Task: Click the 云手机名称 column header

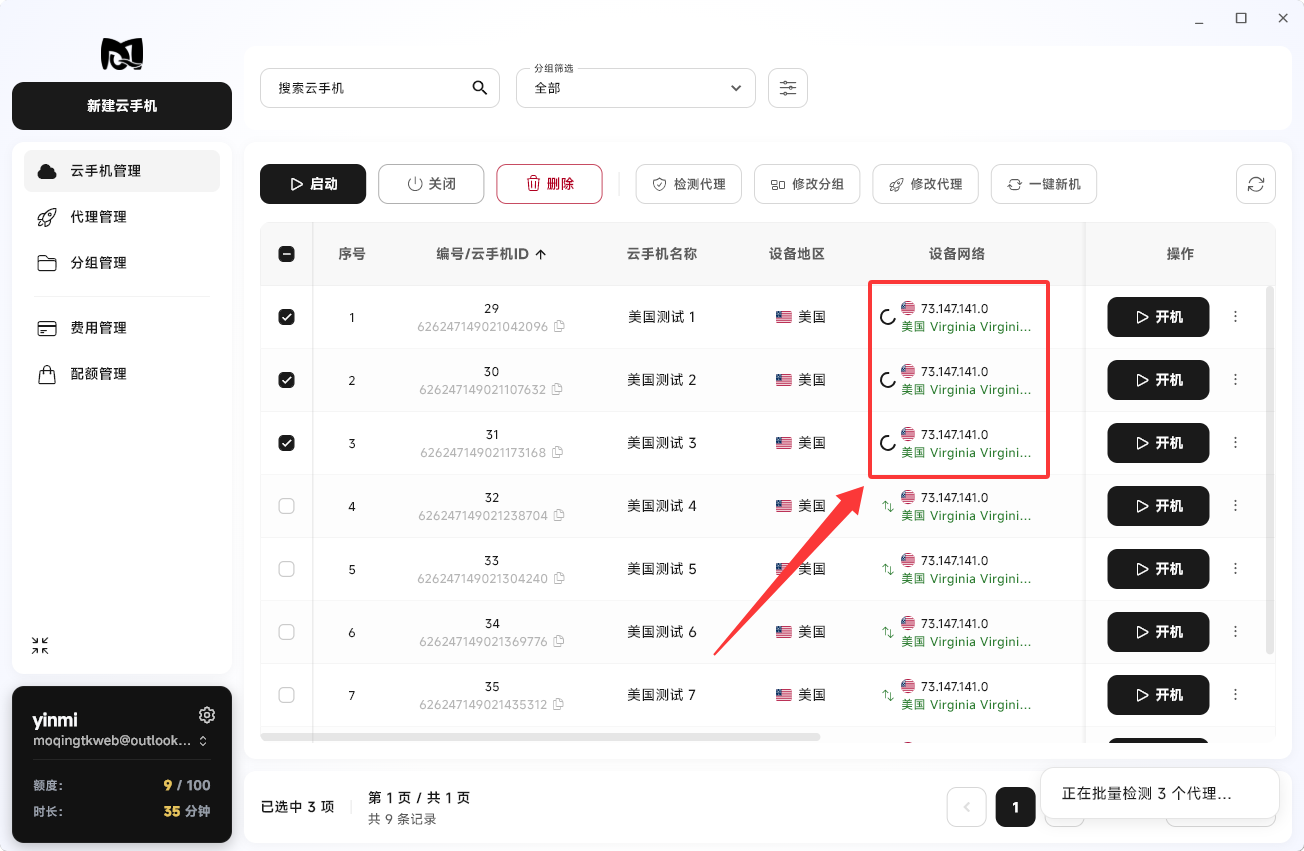Action: (x=662, y=254)
